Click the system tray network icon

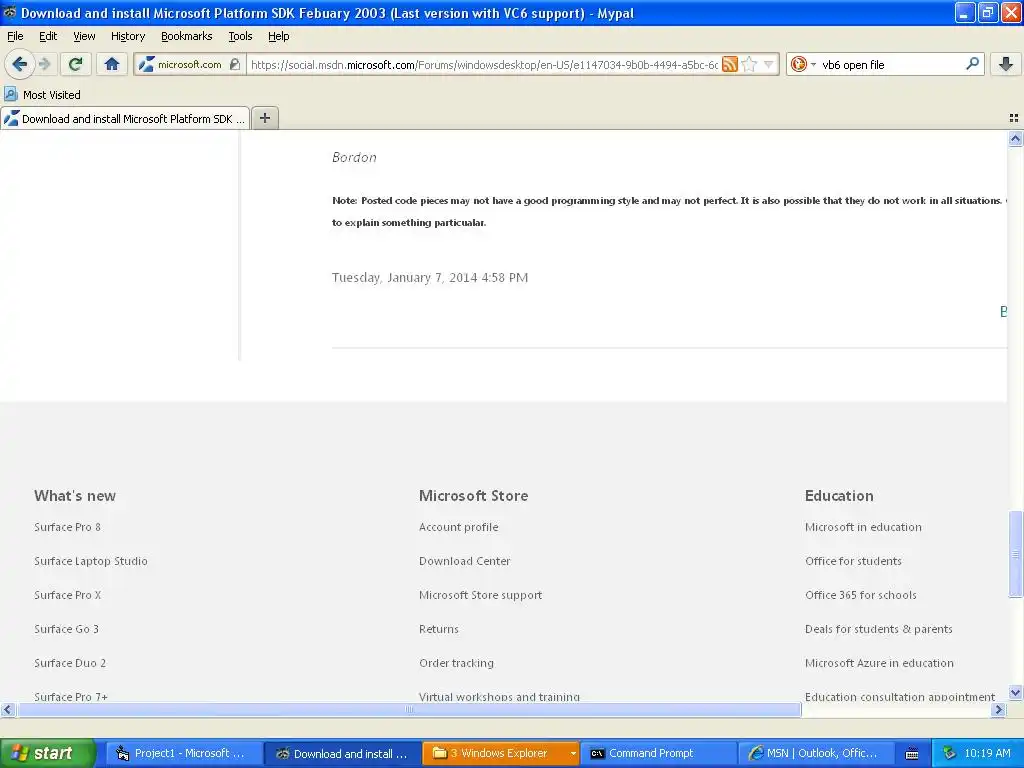pyautogui.click(x=950, y=754)
